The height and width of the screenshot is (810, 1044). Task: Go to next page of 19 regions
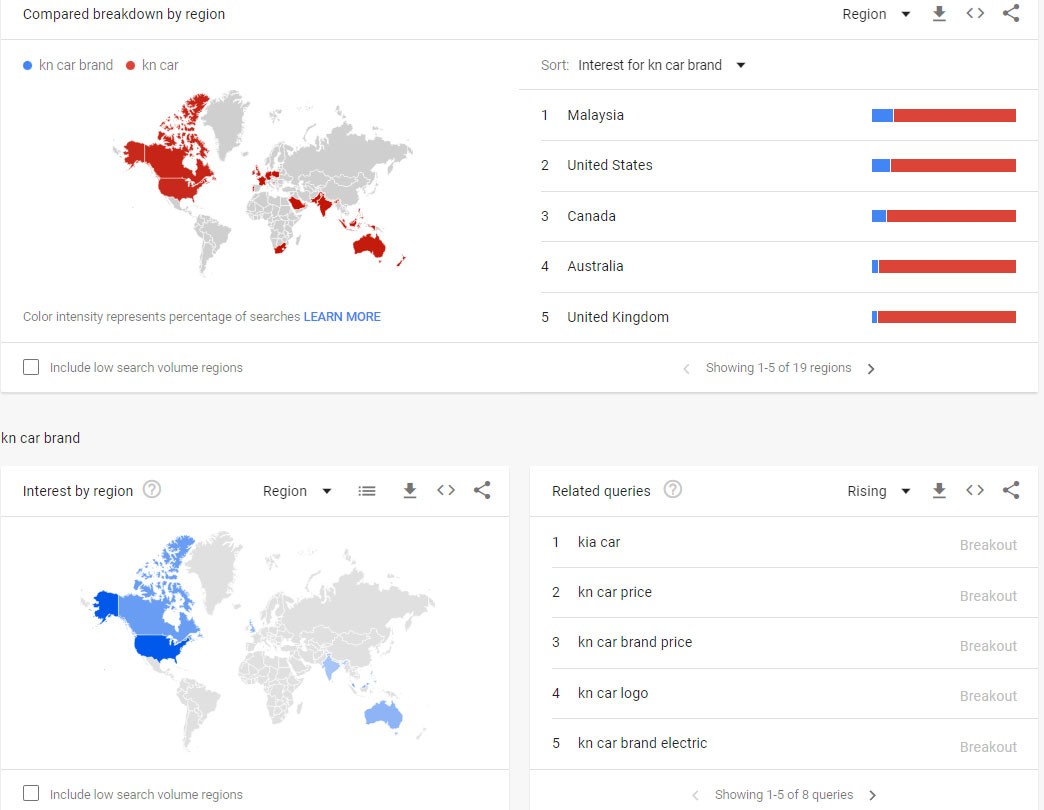click(871, 369)
